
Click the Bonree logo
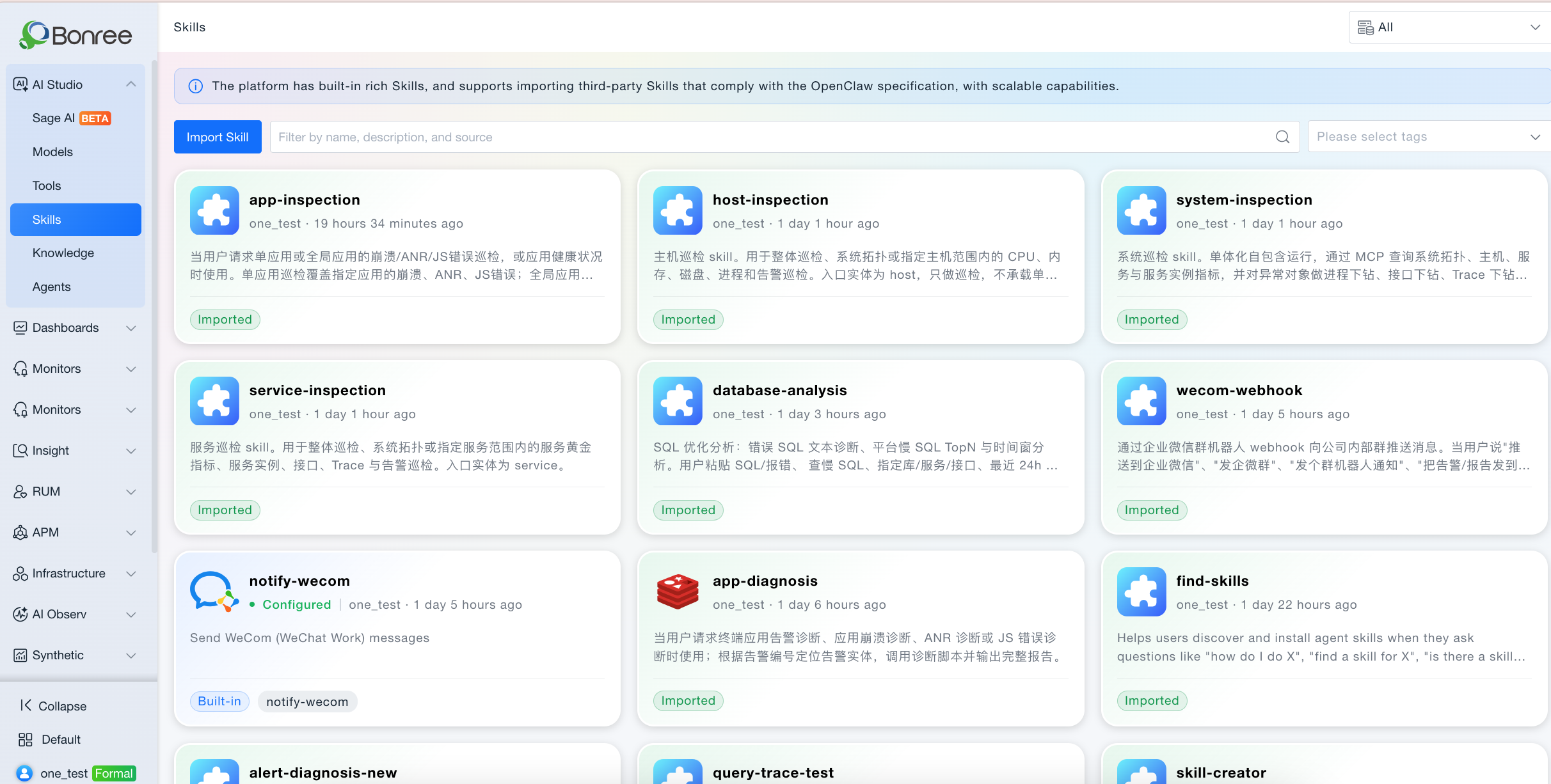click(x=76, y=35)
